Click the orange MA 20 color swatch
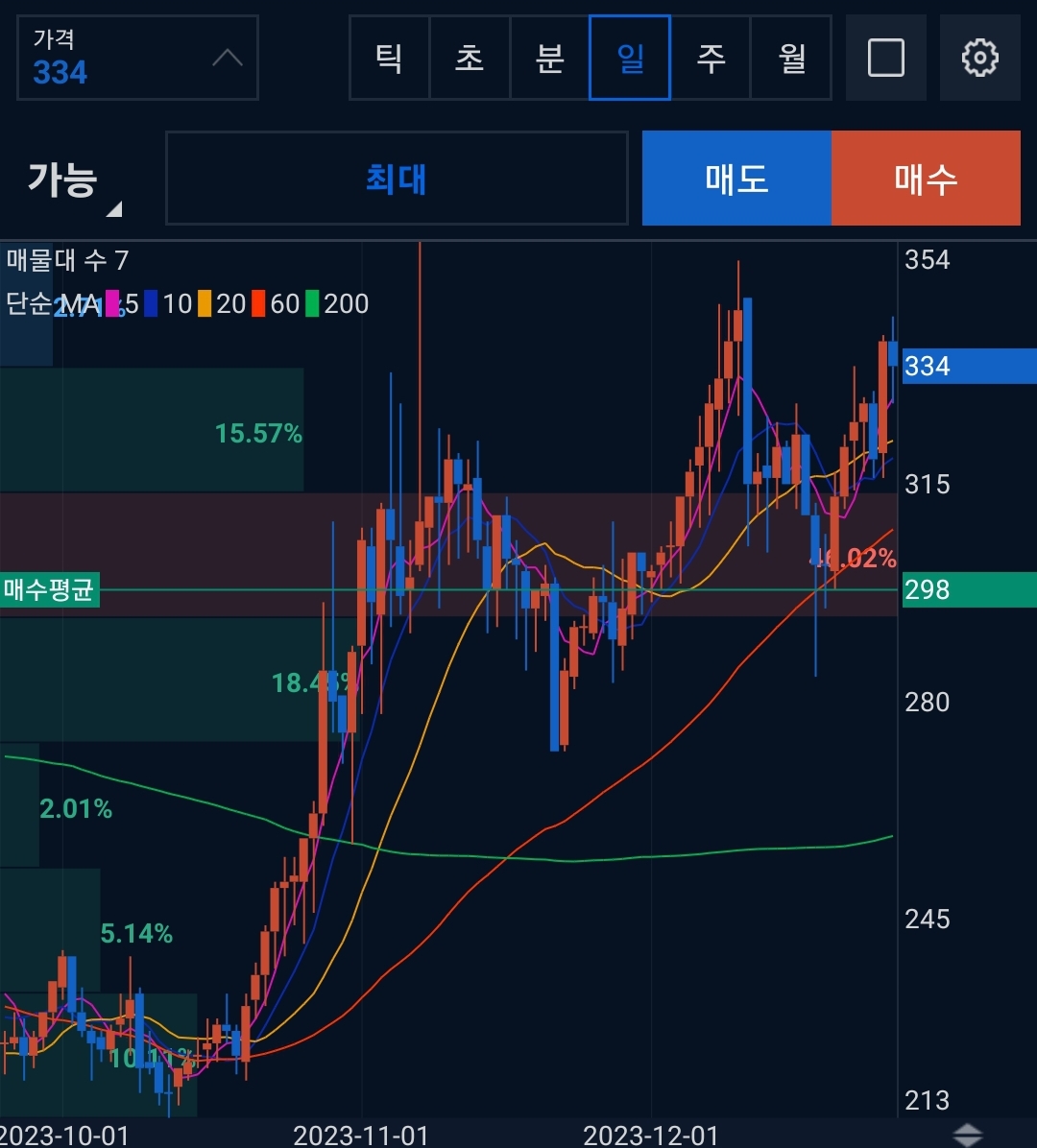 (205, 304)
